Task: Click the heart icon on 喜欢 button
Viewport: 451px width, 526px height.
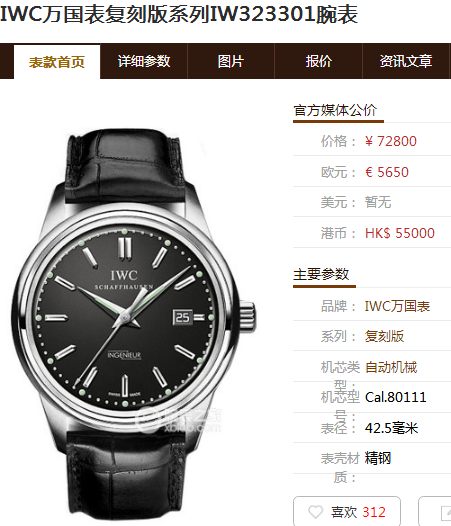Action: (x=315, y=512)
